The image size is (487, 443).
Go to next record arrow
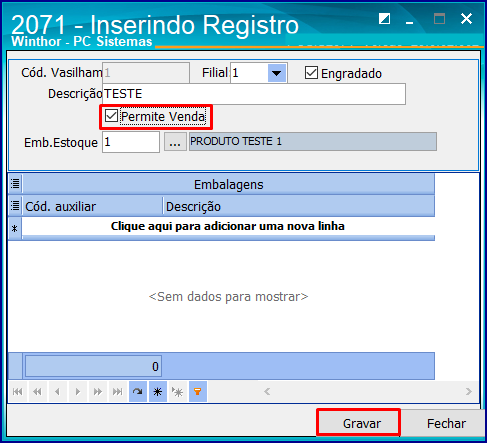click(78, 391)
